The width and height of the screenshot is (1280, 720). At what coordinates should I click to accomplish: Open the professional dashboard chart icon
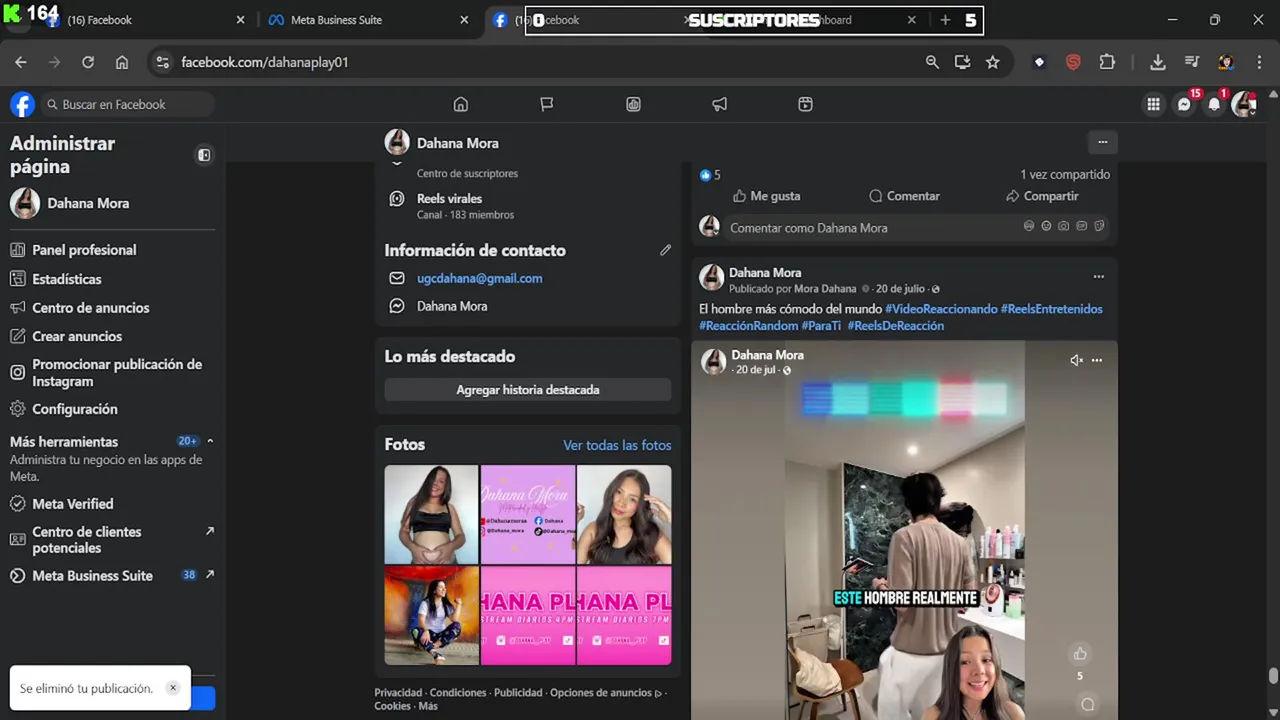point(633,104)
